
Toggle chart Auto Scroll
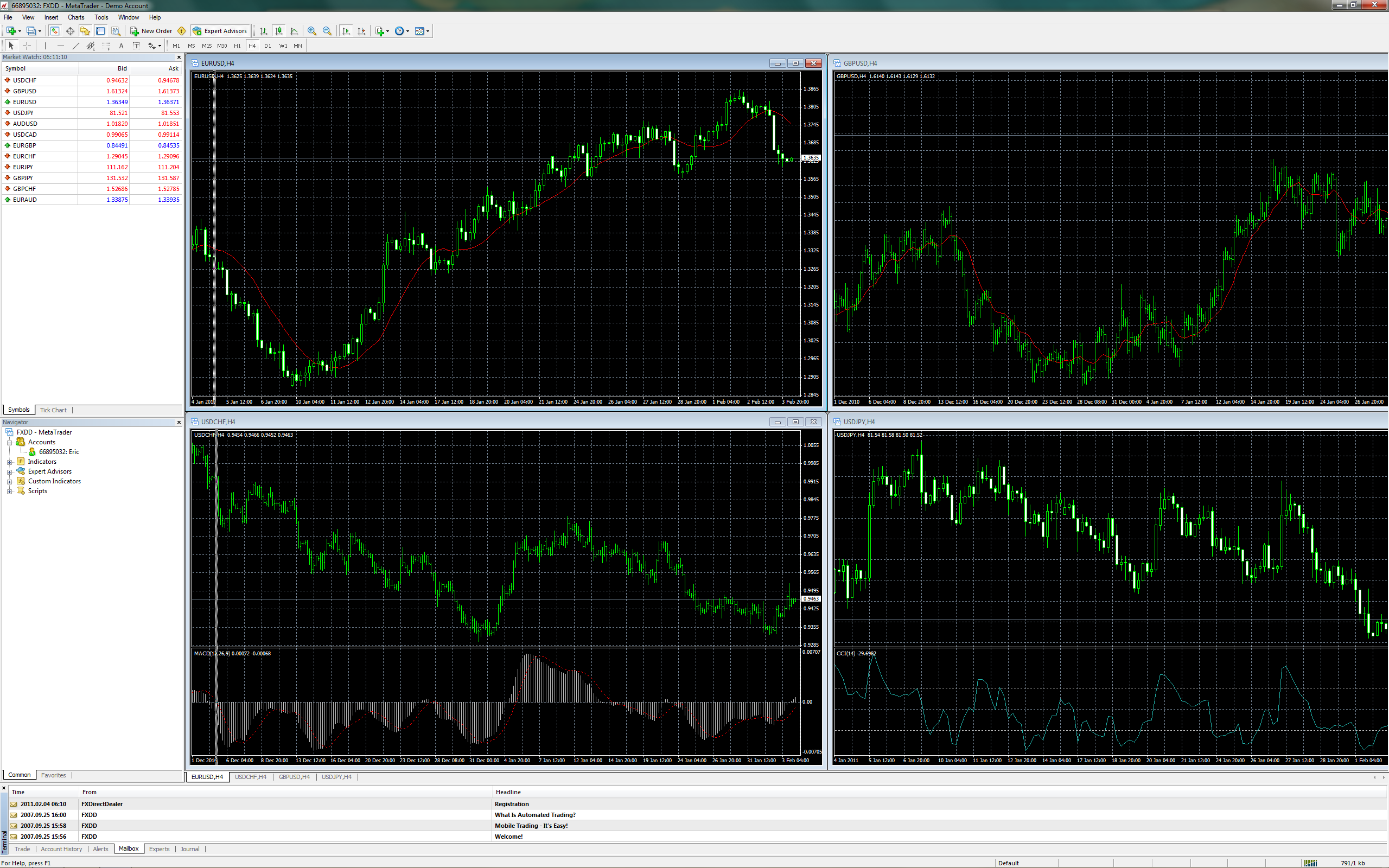(346, 31)
